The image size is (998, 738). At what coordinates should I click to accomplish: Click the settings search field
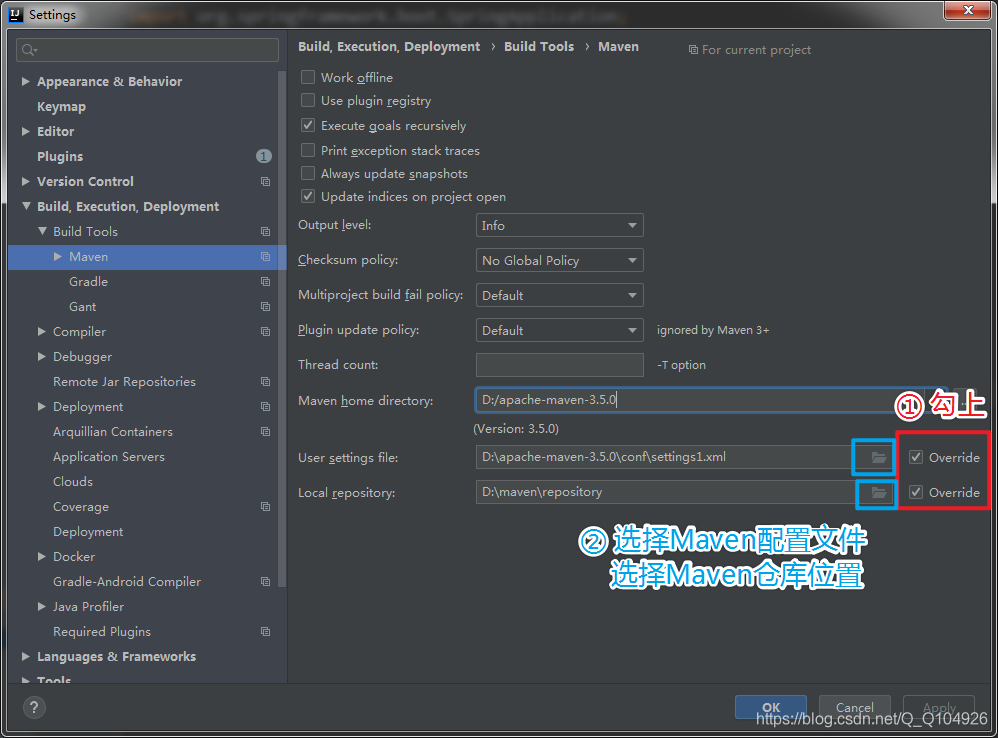click(147, 50)
